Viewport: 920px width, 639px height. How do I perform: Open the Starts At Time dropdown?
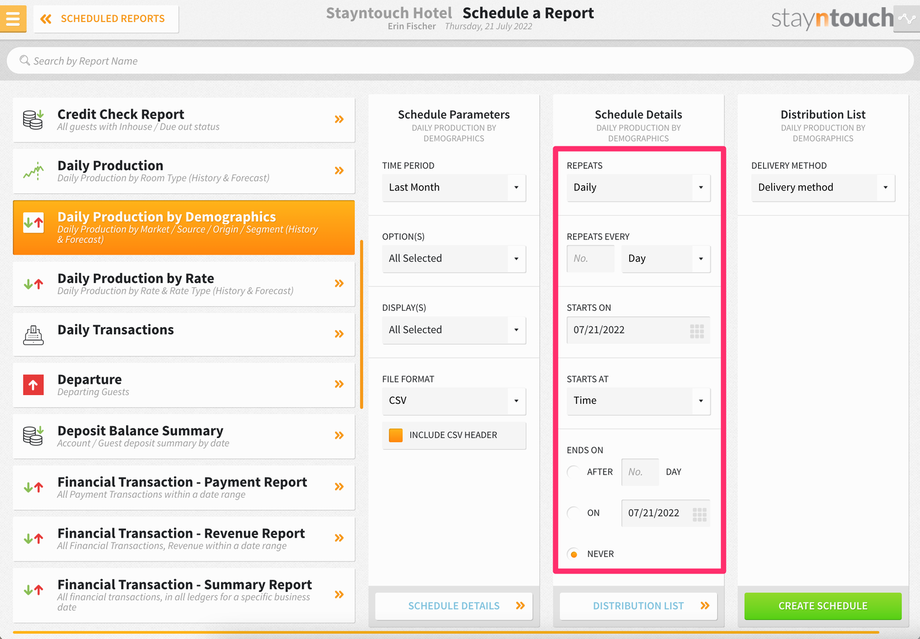[x=638, y=401]
